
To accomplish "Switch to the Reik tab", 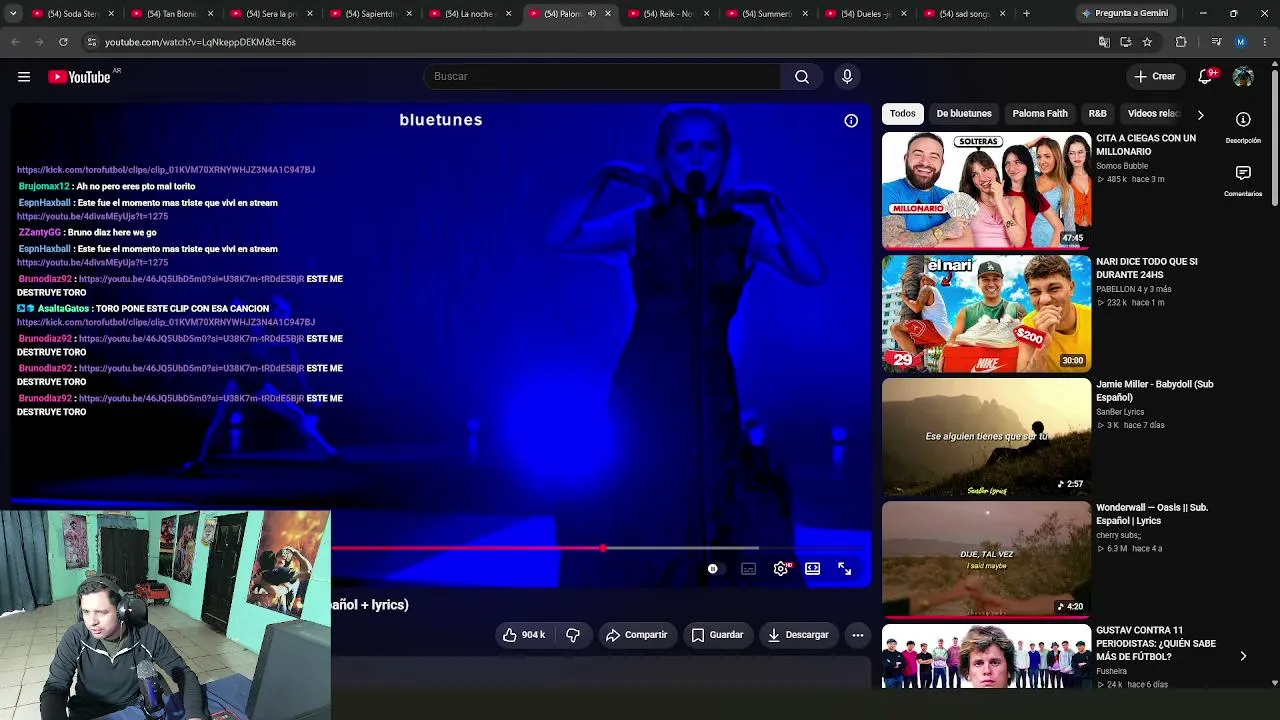I will (x=669, y=14).
